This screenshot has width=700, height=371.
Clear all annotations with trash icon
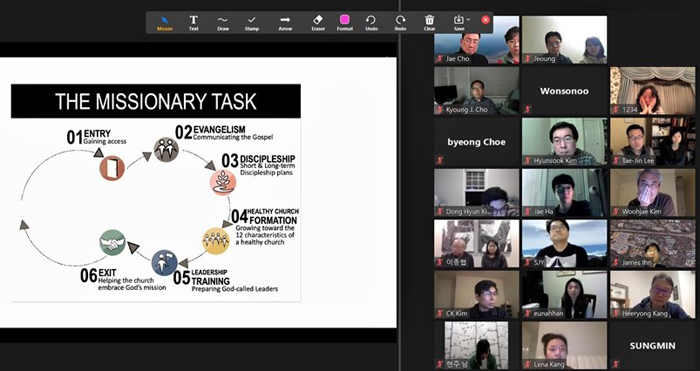pos(429,23)
